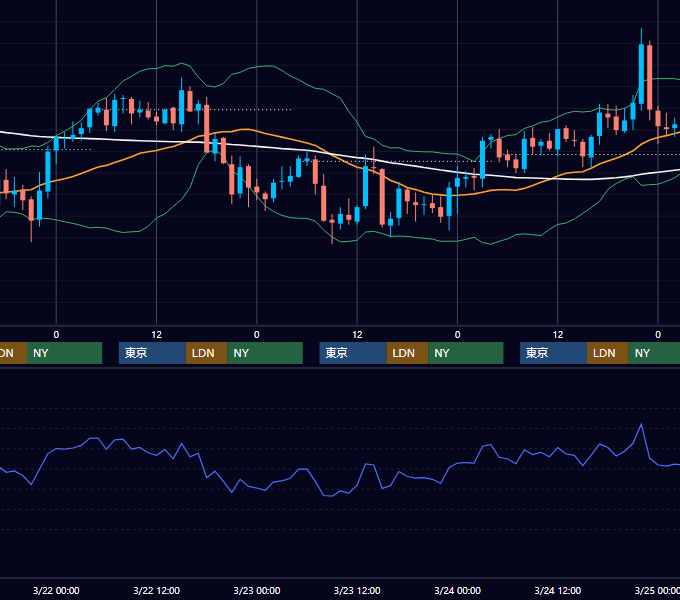Select the 東京 session block spanning 3/23 12:00
Screen dimensions: 680x600
click(353, 353)
